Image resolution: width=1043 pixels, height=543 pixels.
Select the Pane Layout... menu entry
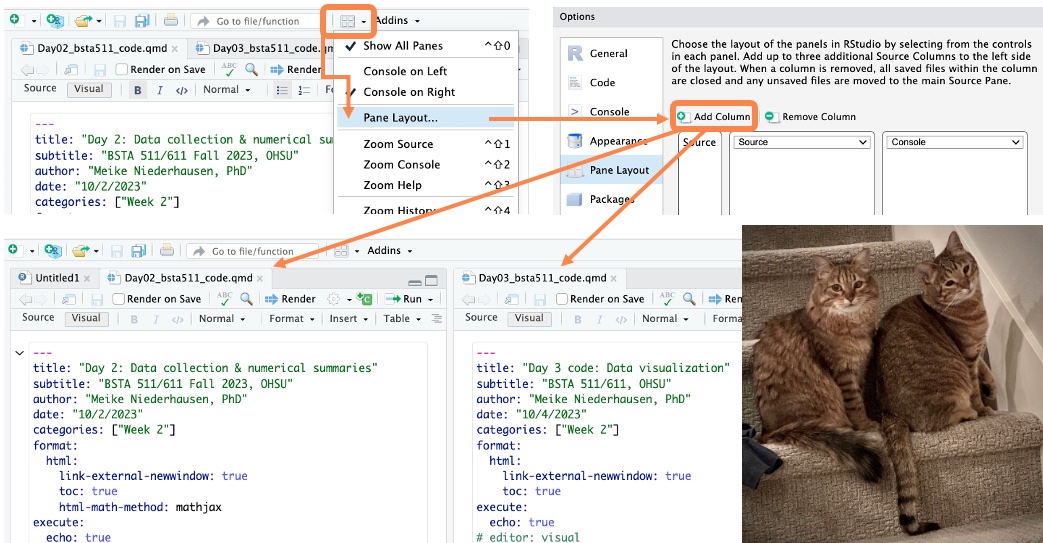[400, 117]
